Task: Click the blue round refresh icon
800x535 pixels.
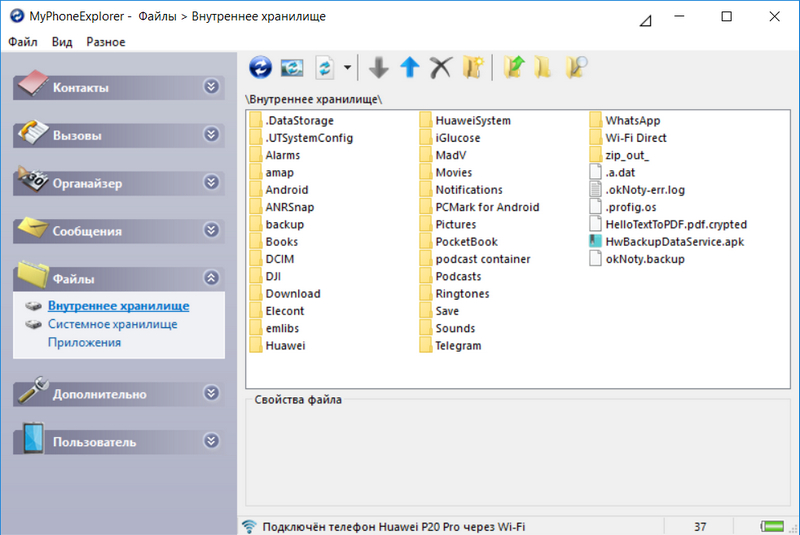Action: 260,67
